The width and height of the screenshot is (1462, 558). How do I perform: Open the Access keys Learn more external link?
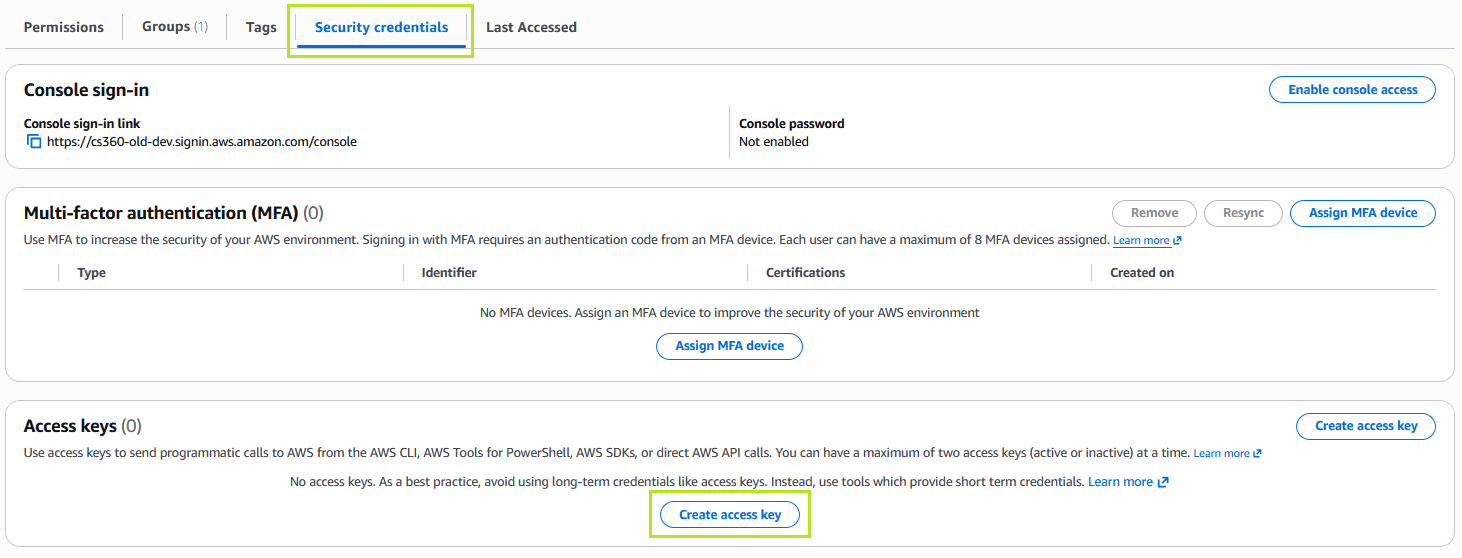point(1227,454)
